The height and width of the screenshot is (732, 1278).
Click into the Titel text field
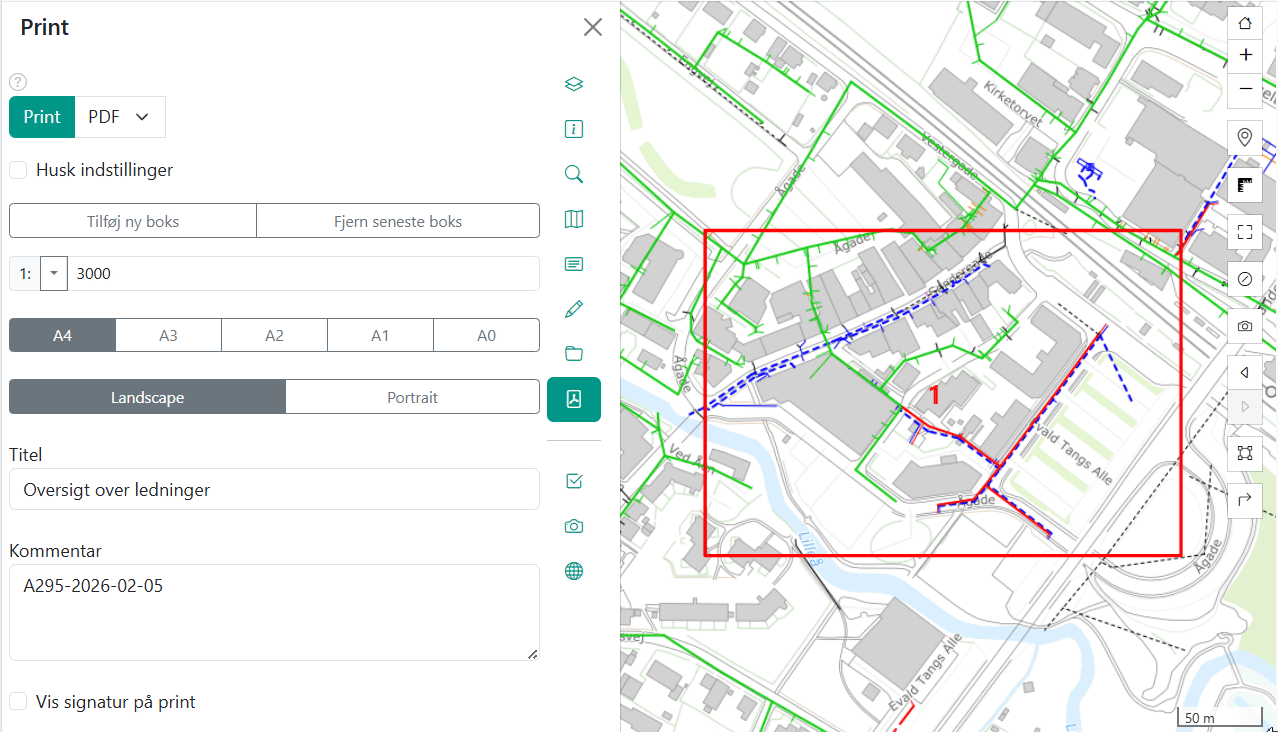[x=274, y=490]
